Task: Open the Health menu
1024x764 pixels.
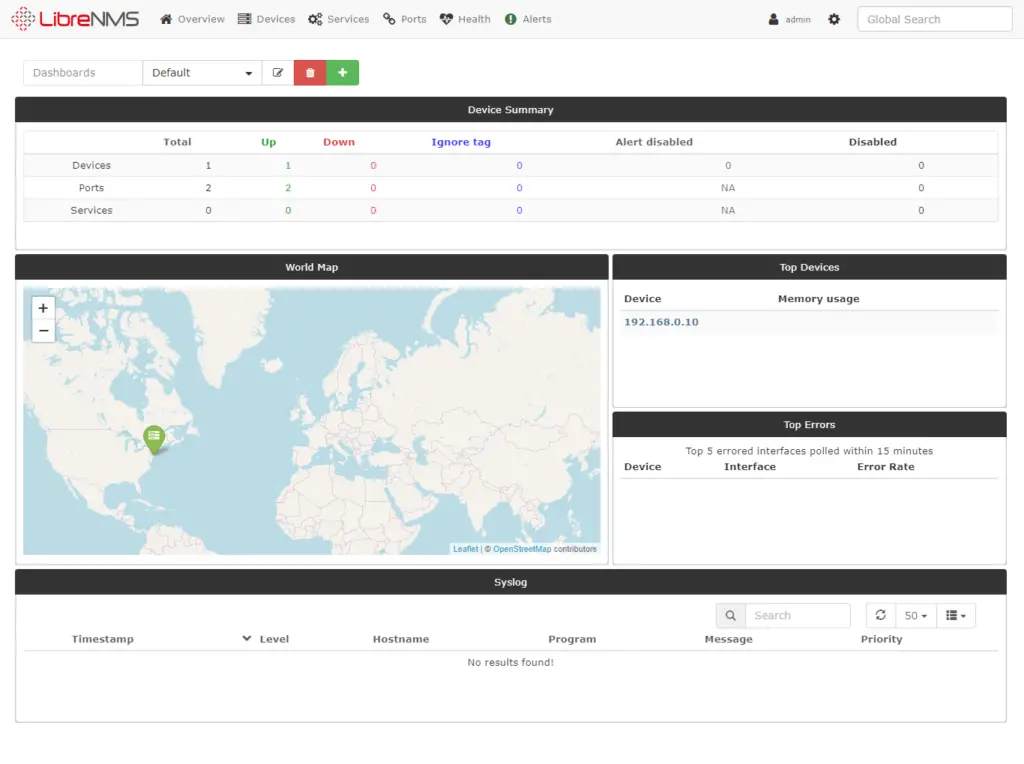Action: (465, 19)
